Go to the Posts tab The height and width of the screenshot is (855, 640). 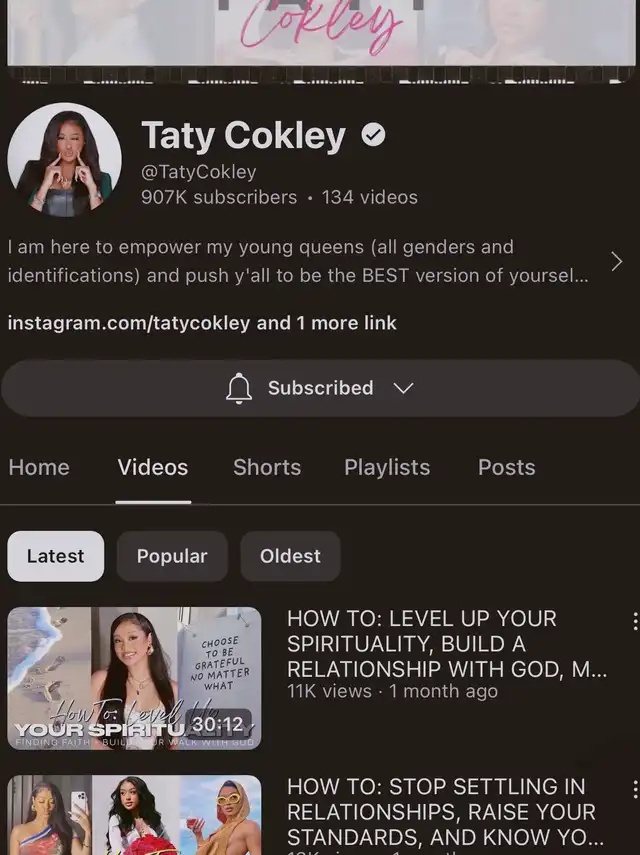point(506,467)
